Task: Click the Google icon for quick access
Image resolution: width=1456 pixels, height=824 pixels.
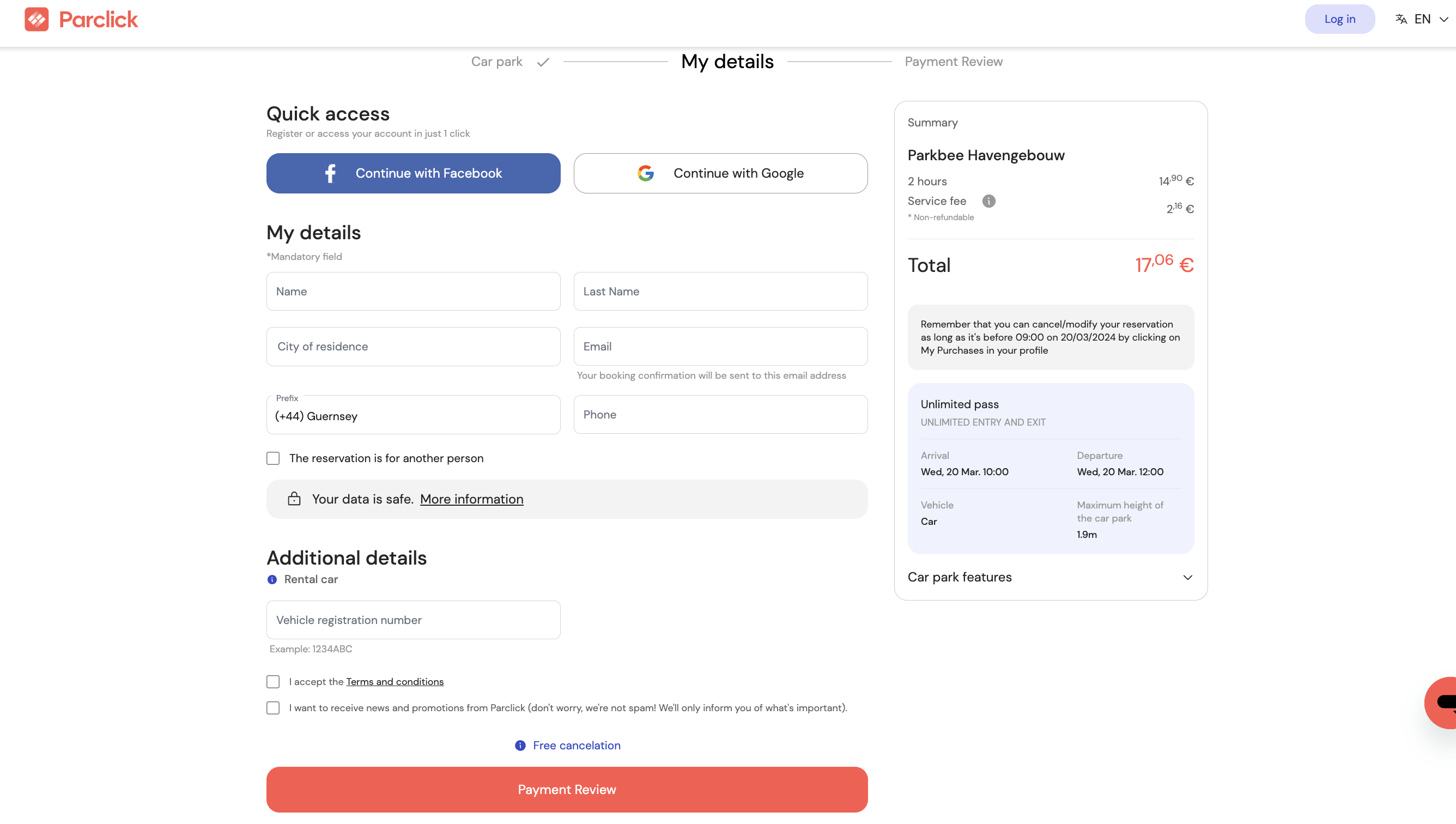Action: click(x=646, y=173)
